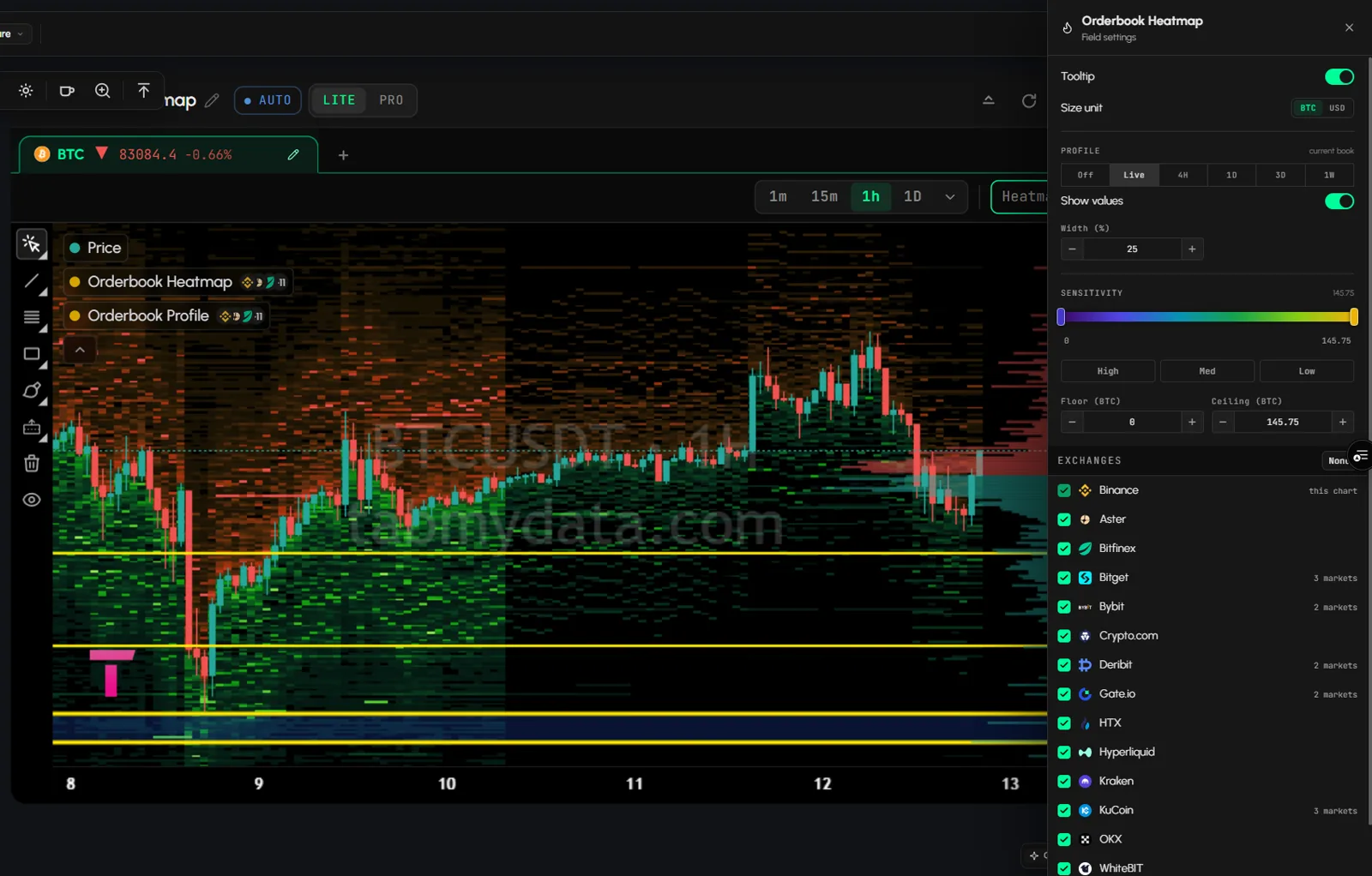Viewport: 1372px width, 876px height.
Task: Uncheck the OKX exchange checkbox
Action: [1064, 840]
